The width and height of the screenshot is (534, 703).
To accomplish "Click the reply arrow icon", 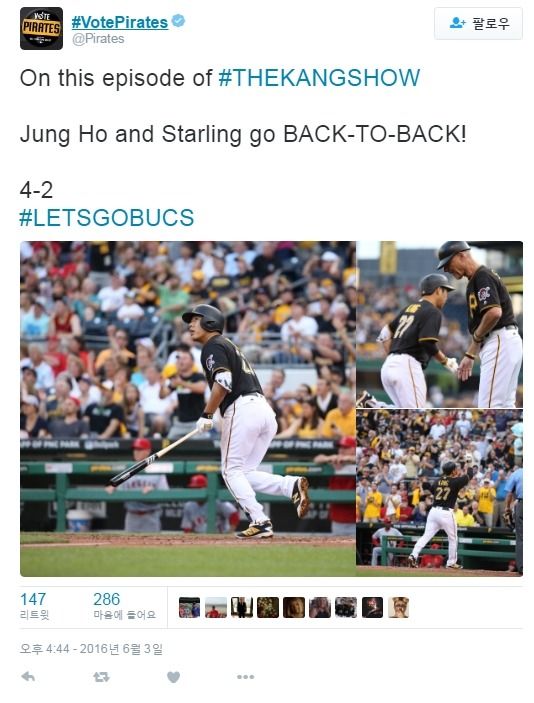I will point(28,677).
